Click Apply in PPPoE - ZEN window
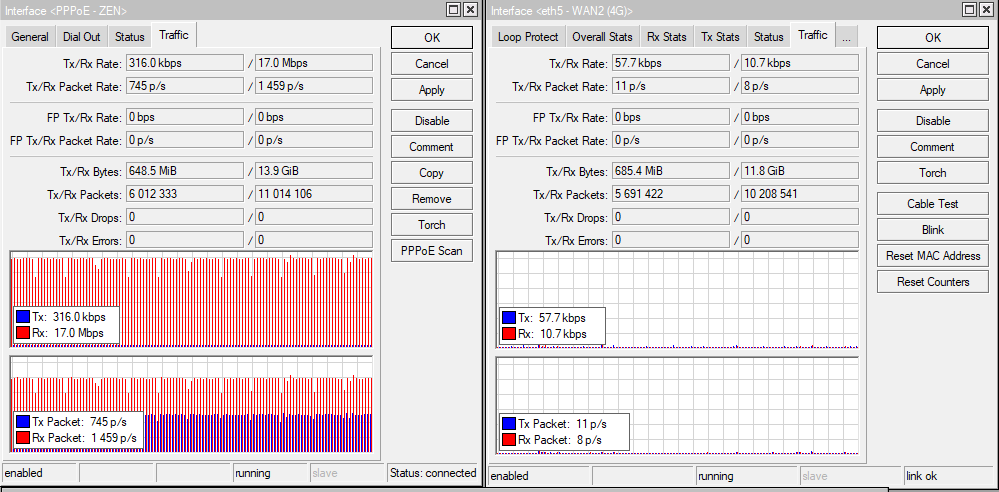 (432, 90)
